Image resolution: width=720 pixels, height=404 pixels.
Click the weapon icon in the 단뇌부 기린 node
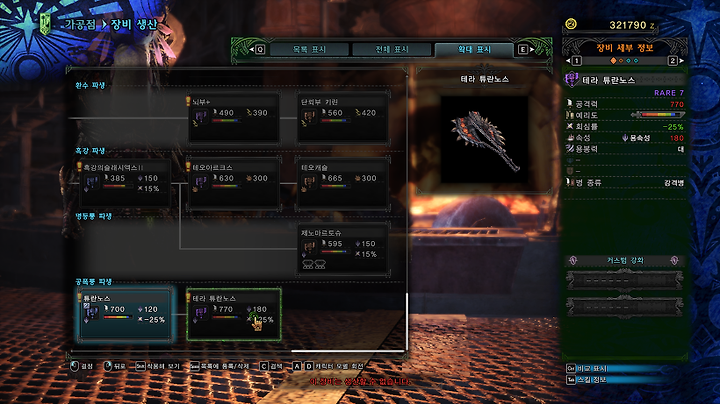click(309, 116)
